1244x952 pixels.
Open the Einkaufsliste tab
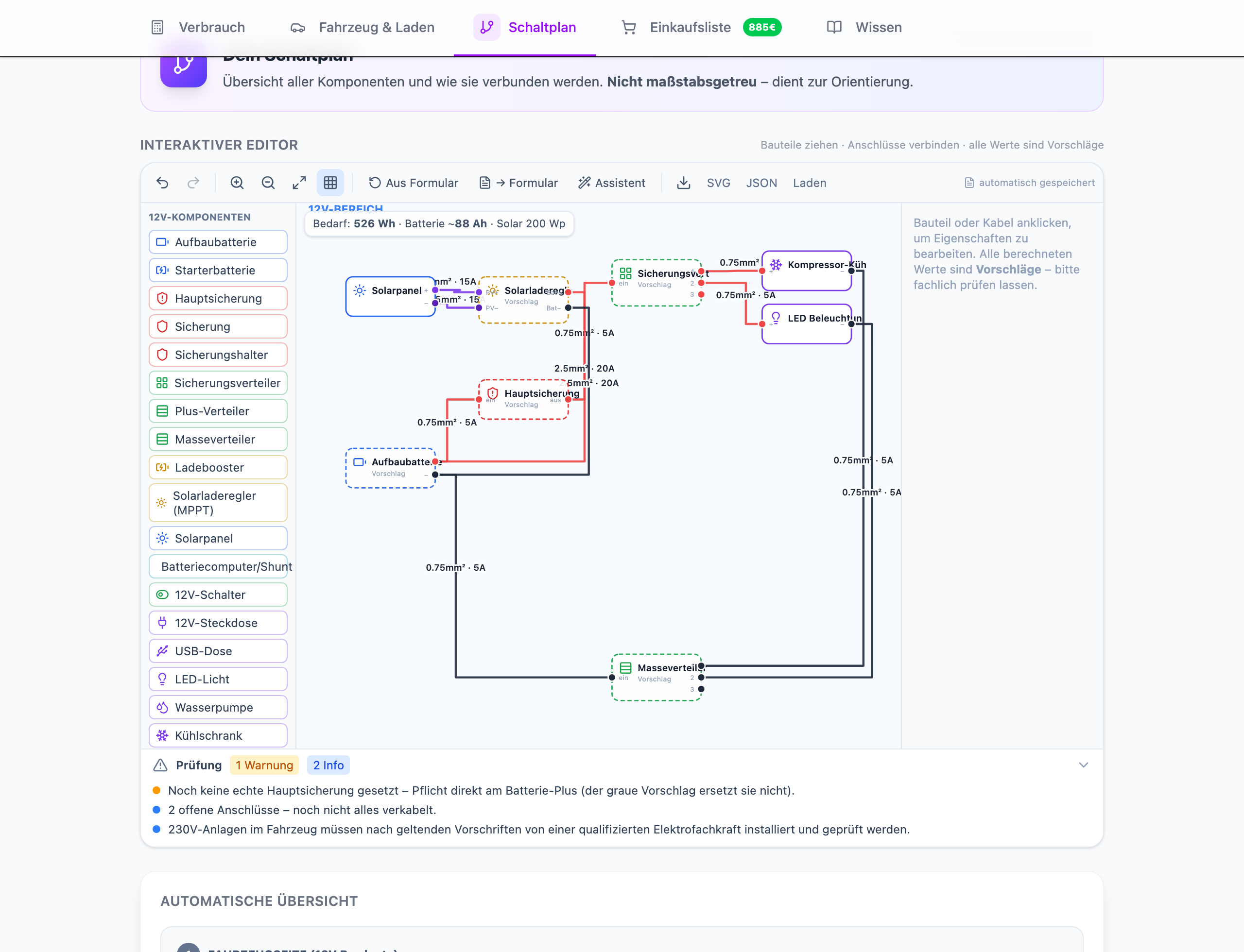(701, 27)
